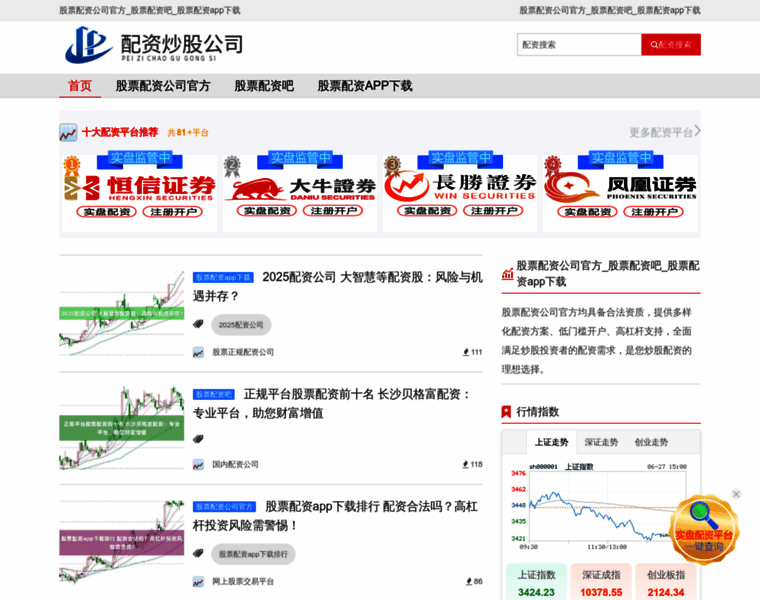Image resolution: width=760 pixels, height=600 pixels.
Task: Click the view-count flame icon beside 118
Action: 466,464
